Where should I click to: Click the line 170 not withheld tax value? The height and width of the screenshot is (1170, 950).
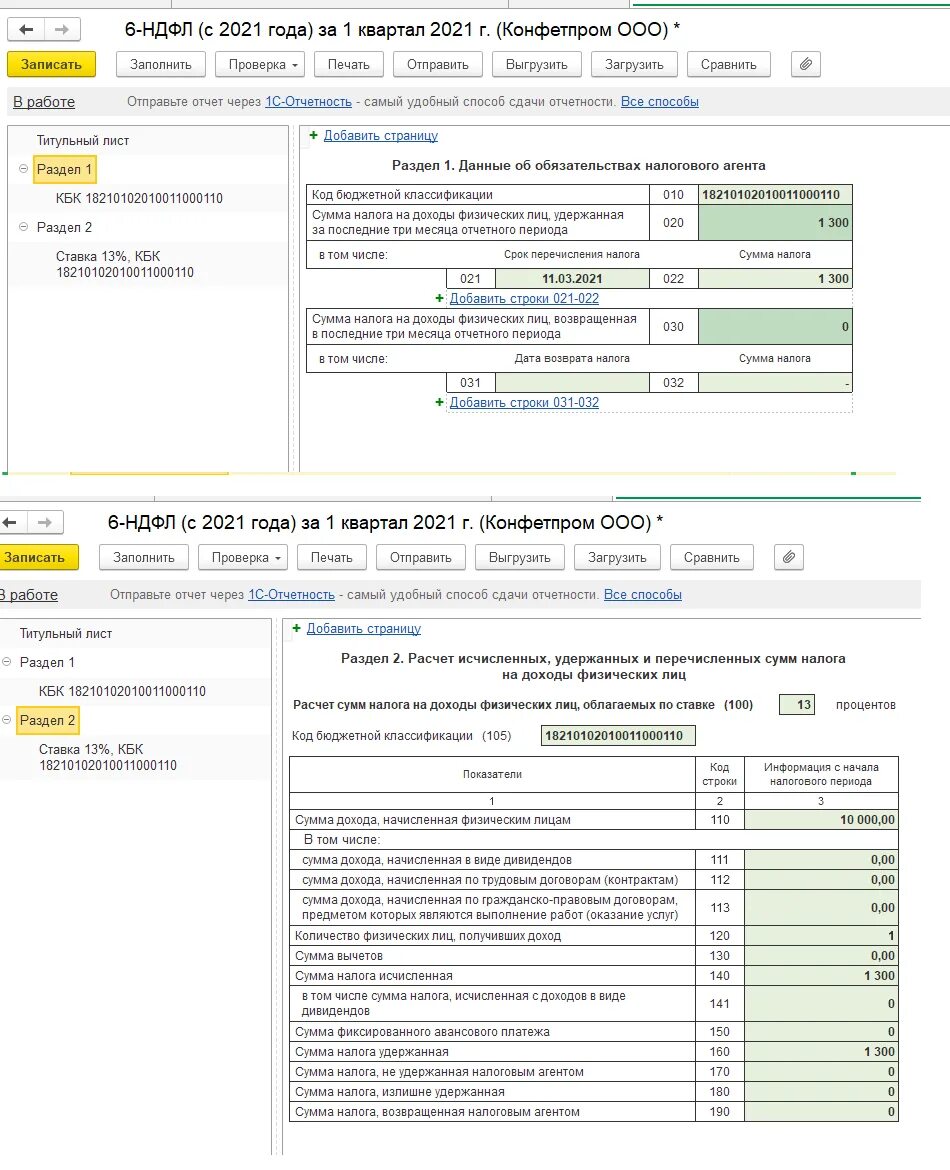(x=822, y=1072)
